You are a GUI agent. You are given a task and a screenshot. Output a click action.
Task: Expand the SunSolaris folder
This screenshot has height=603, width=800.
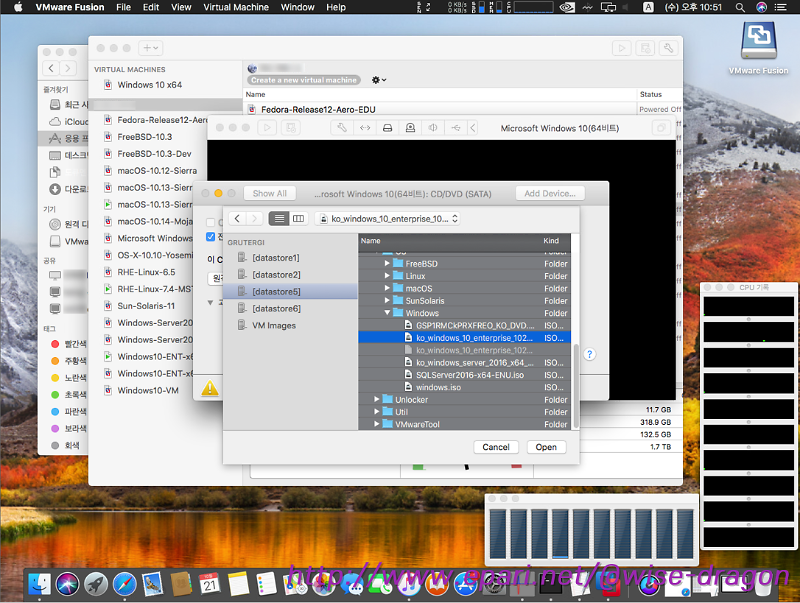pos(387,300)
